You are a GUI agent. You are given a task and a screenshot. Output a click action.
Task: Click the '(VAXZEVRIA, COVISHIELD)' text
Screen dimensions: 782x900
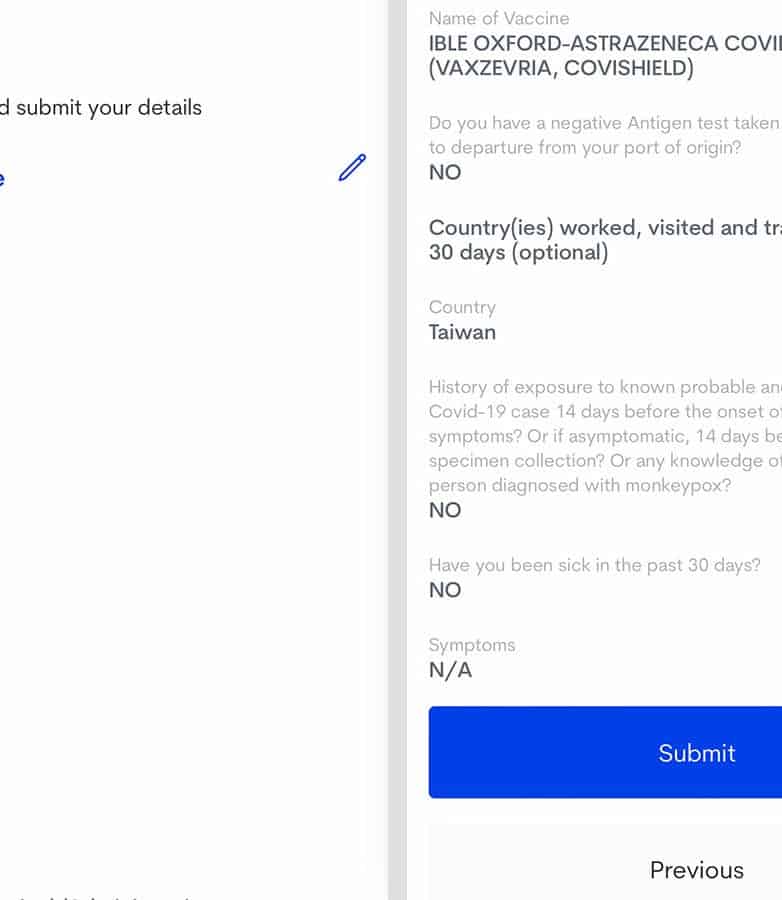[x=561, y=69]
